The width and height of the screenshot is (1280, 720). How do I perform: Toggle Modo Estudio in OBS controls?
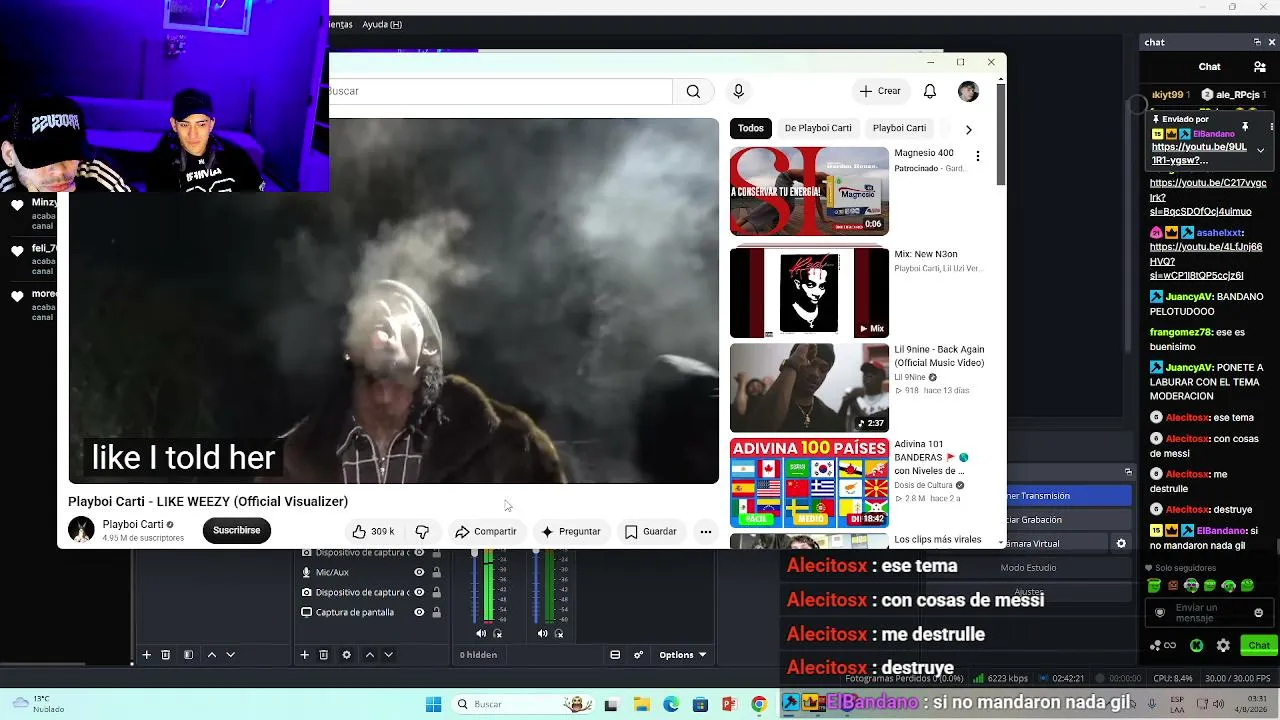pyautogui.click(x=1028, y=568)
